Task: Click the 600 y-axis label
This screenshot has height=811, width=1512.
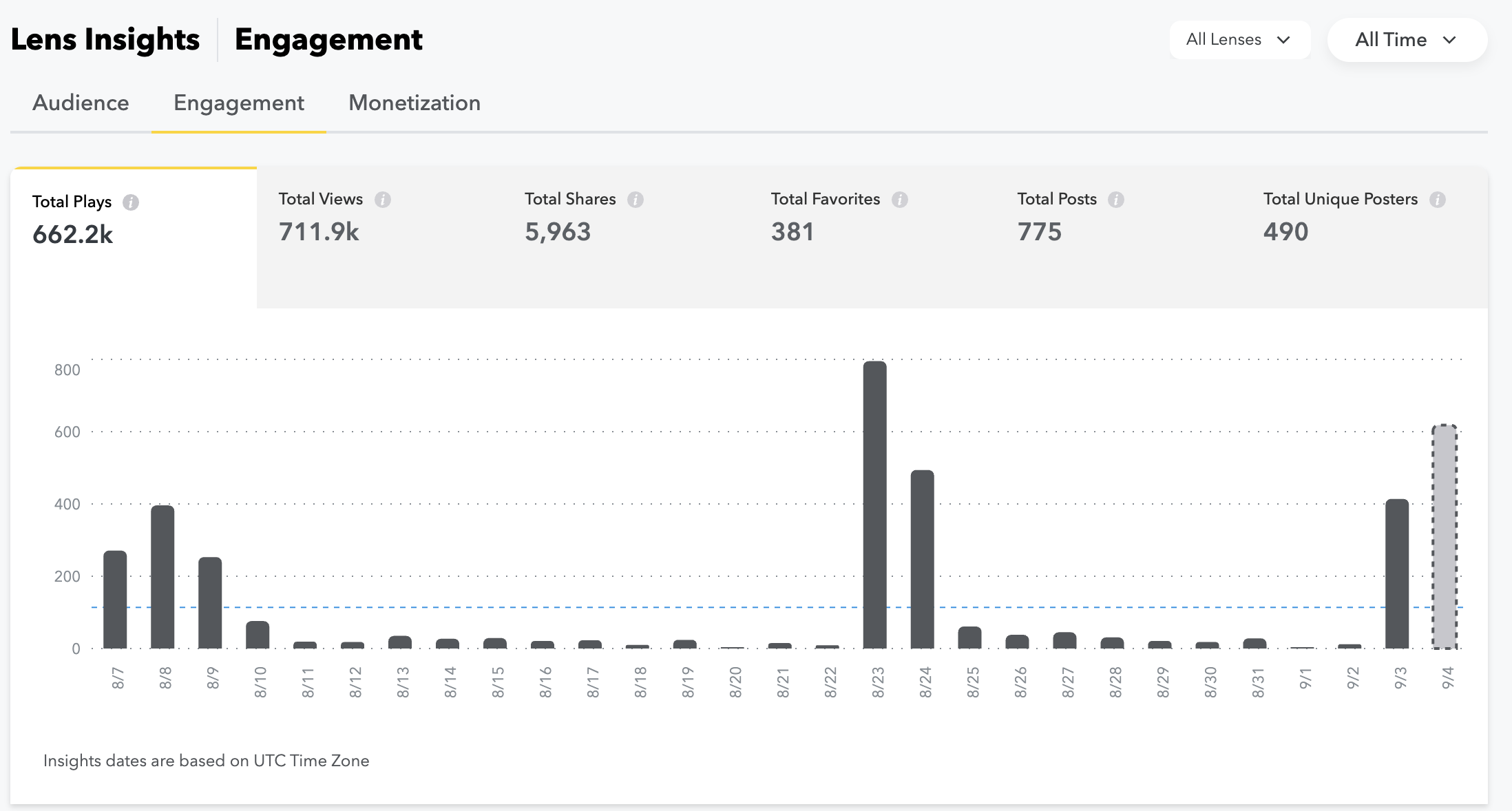Action: tap(67, 432)
